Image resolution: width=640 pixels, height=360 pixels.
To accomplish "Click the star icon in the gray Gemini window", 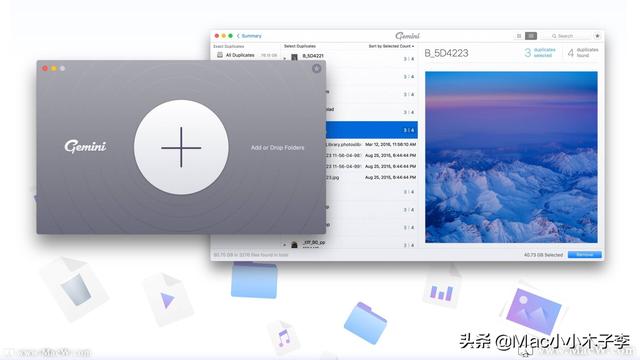I will pos(316,69).
